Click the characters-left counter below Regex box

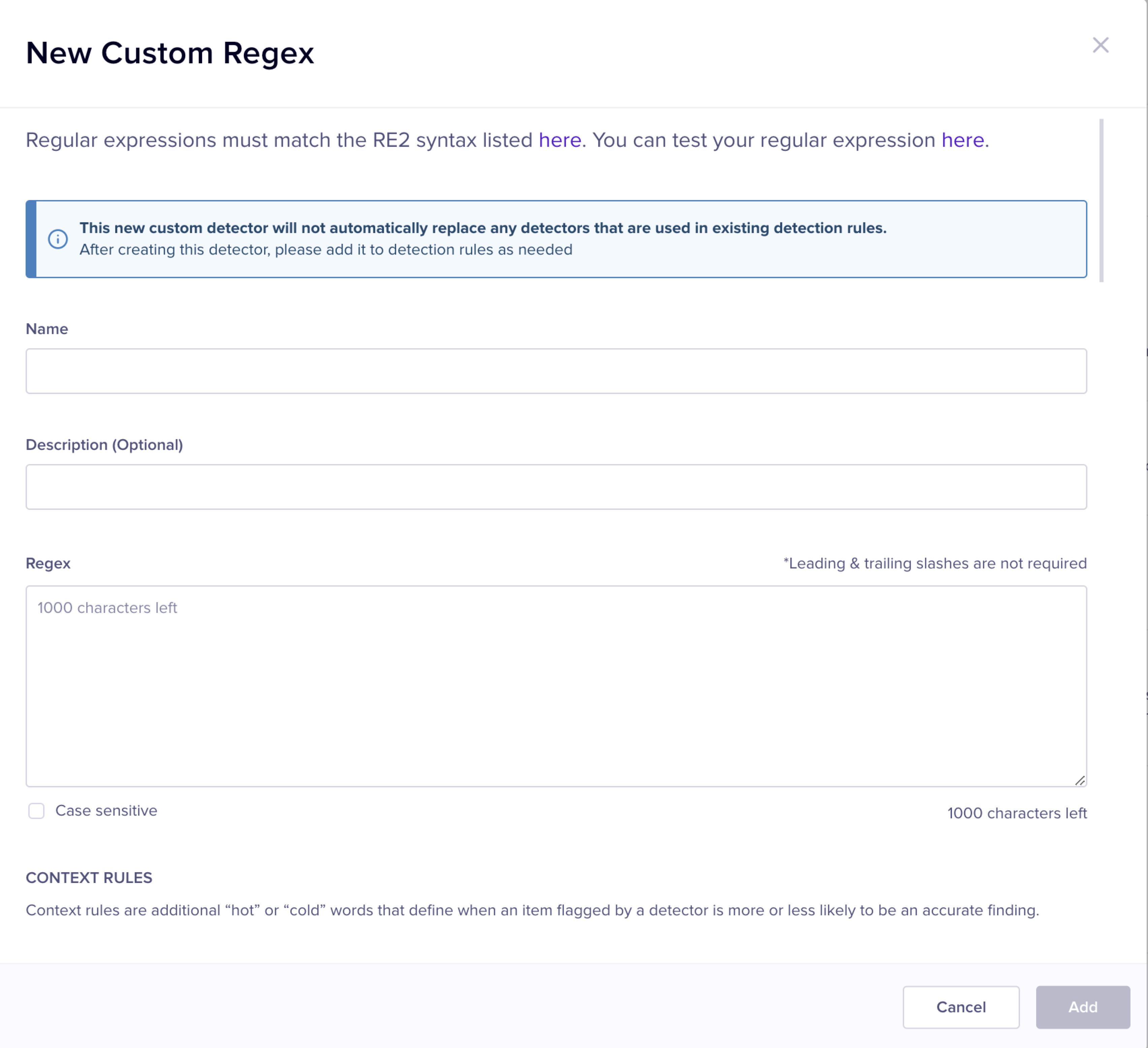1017,813
